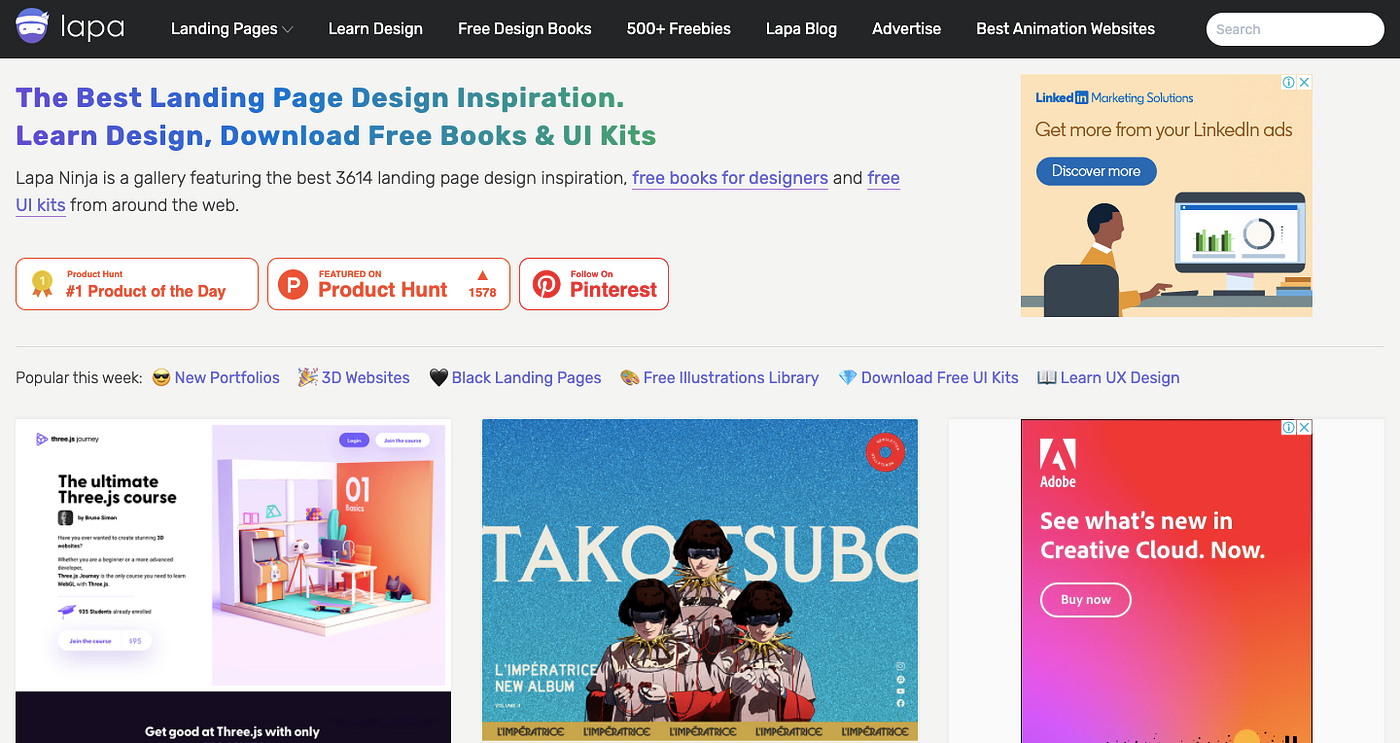
Task: Click the Product Hunt P icon
Action: point(292,283)
